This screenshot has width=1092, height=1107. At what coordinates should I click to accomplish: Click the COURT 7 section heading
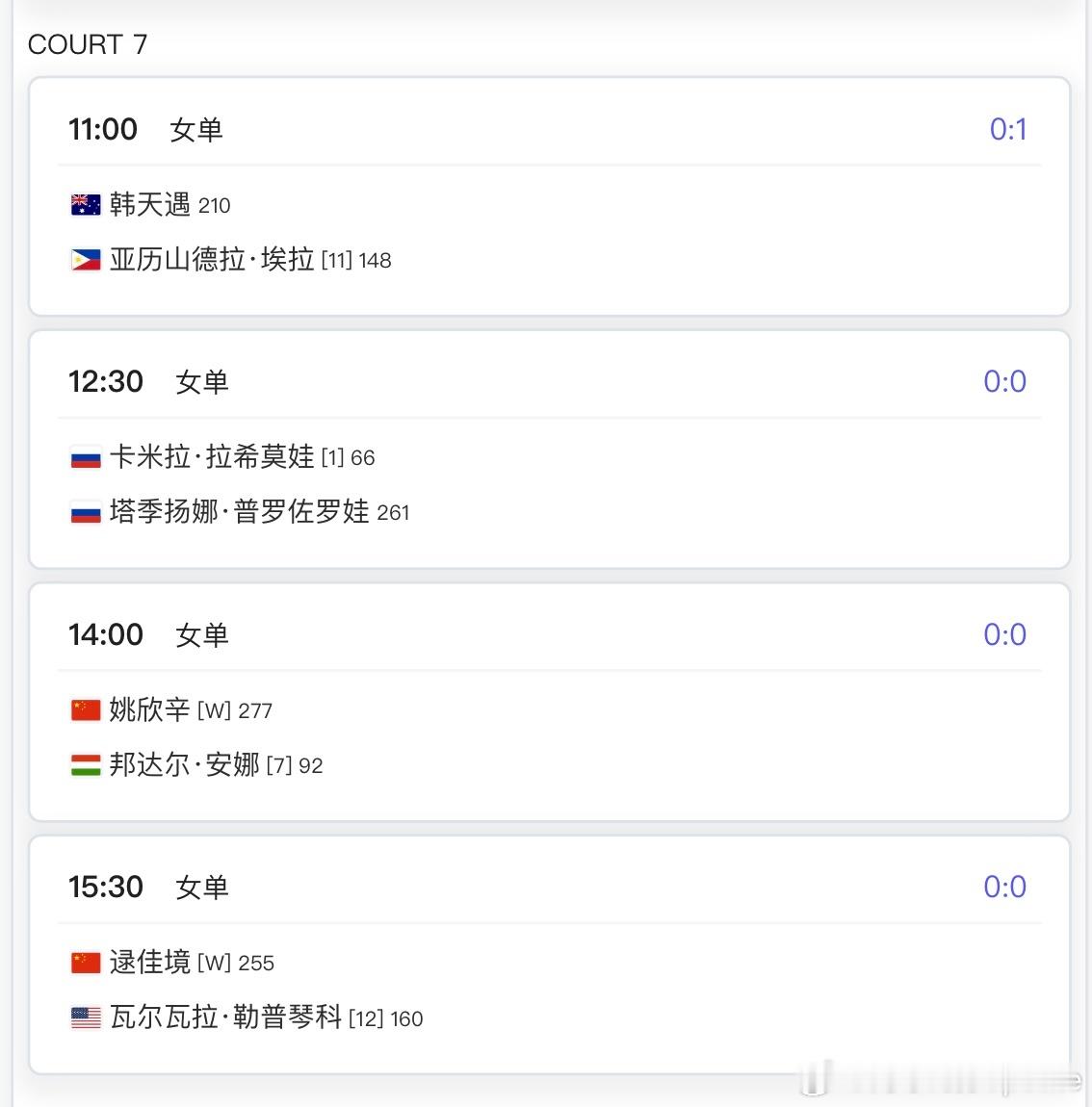88,44
